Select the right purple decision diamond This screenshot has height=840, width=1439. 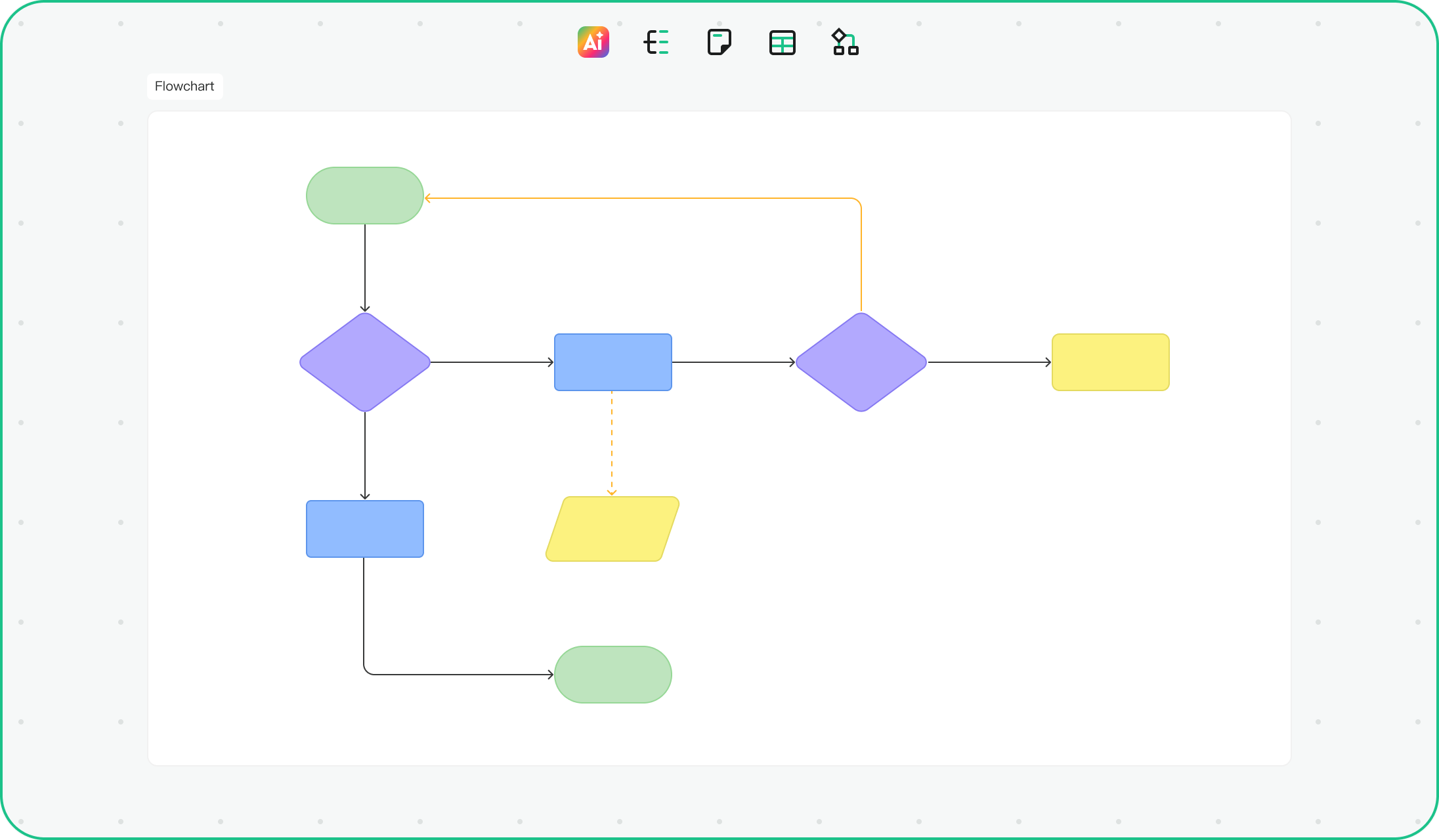click(861, 362)
